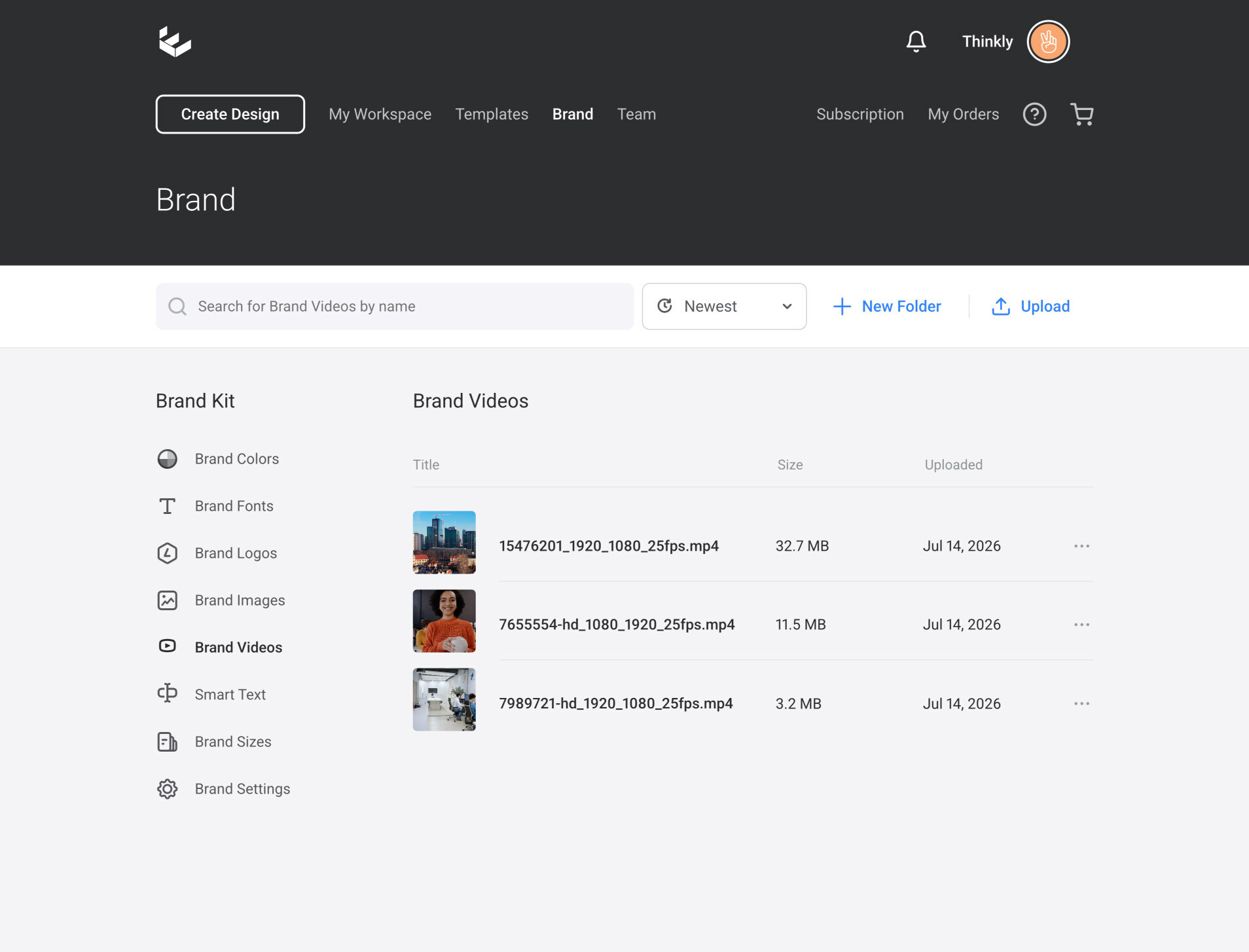Expand the Newest sort dropdown
This screenshot has height=952, width=1249.
(724, 306)
